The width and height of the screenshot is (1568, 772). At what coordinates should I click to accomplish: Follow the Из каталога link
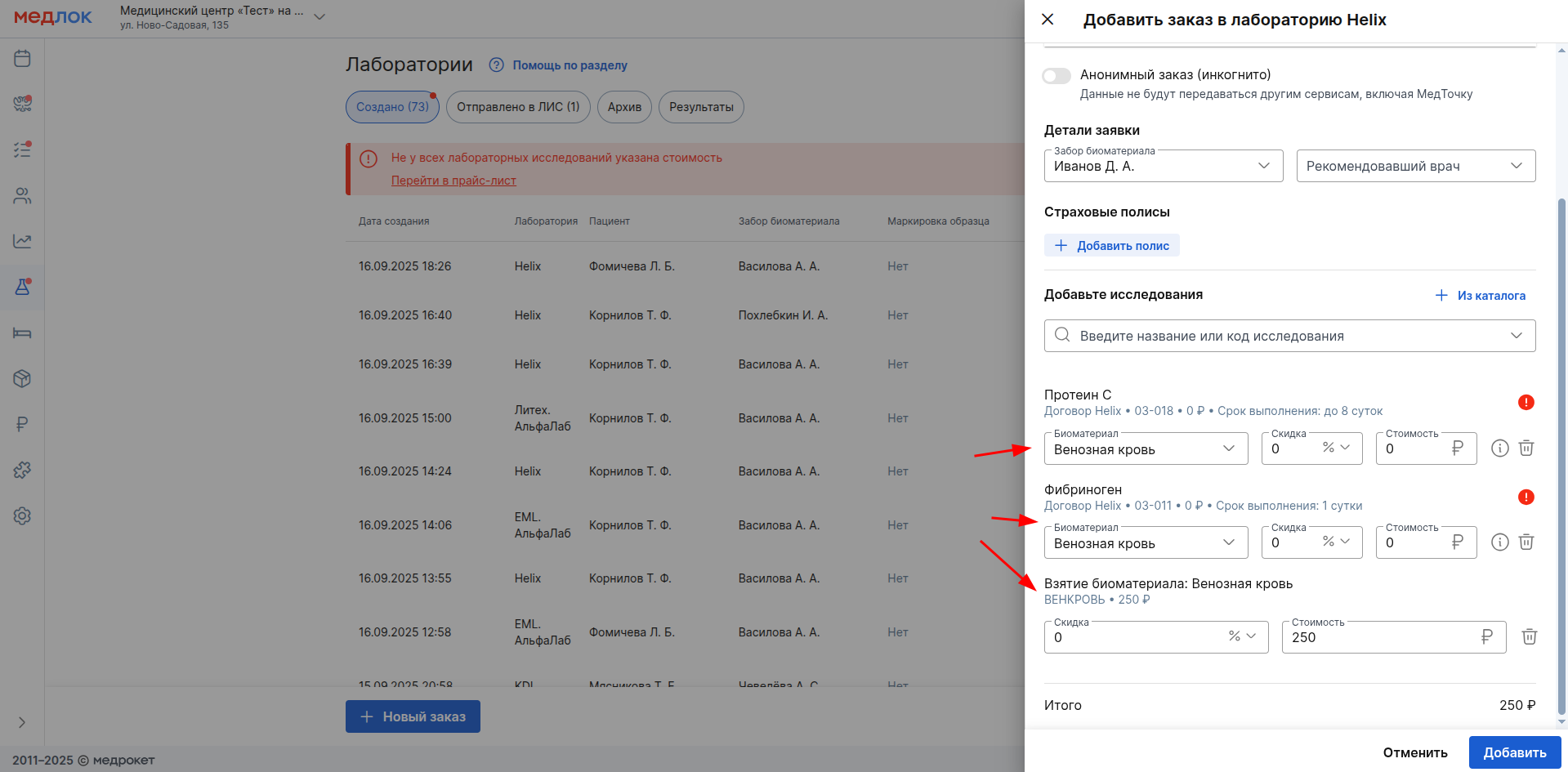(x=1481, y=296)
